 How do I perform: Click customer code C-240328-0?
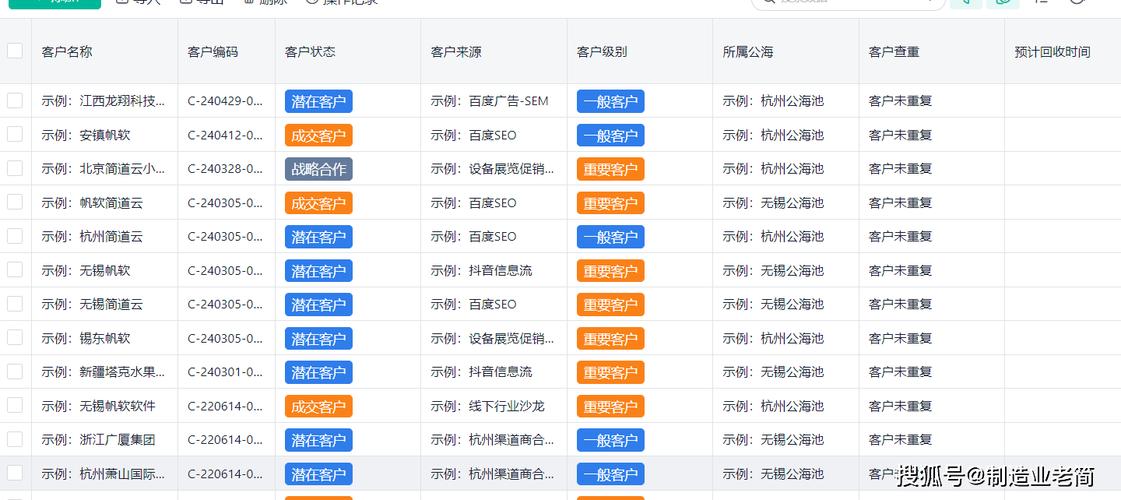pos(225,169)
